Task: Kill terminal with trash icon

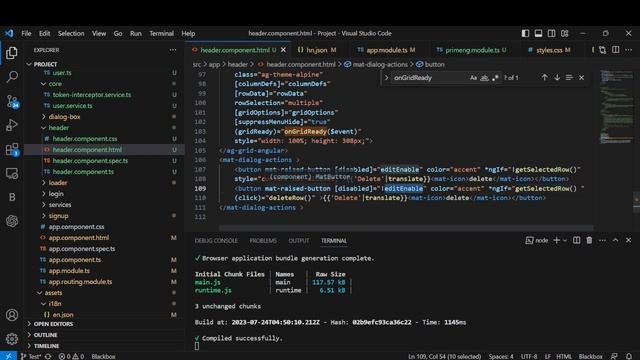Action: tap(589, 240)
